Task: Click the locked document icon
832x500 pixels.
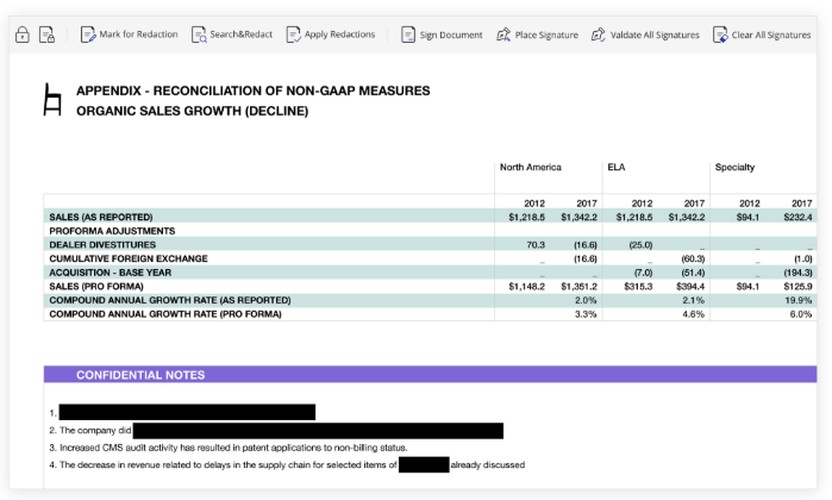Action: tap(46, 35)
